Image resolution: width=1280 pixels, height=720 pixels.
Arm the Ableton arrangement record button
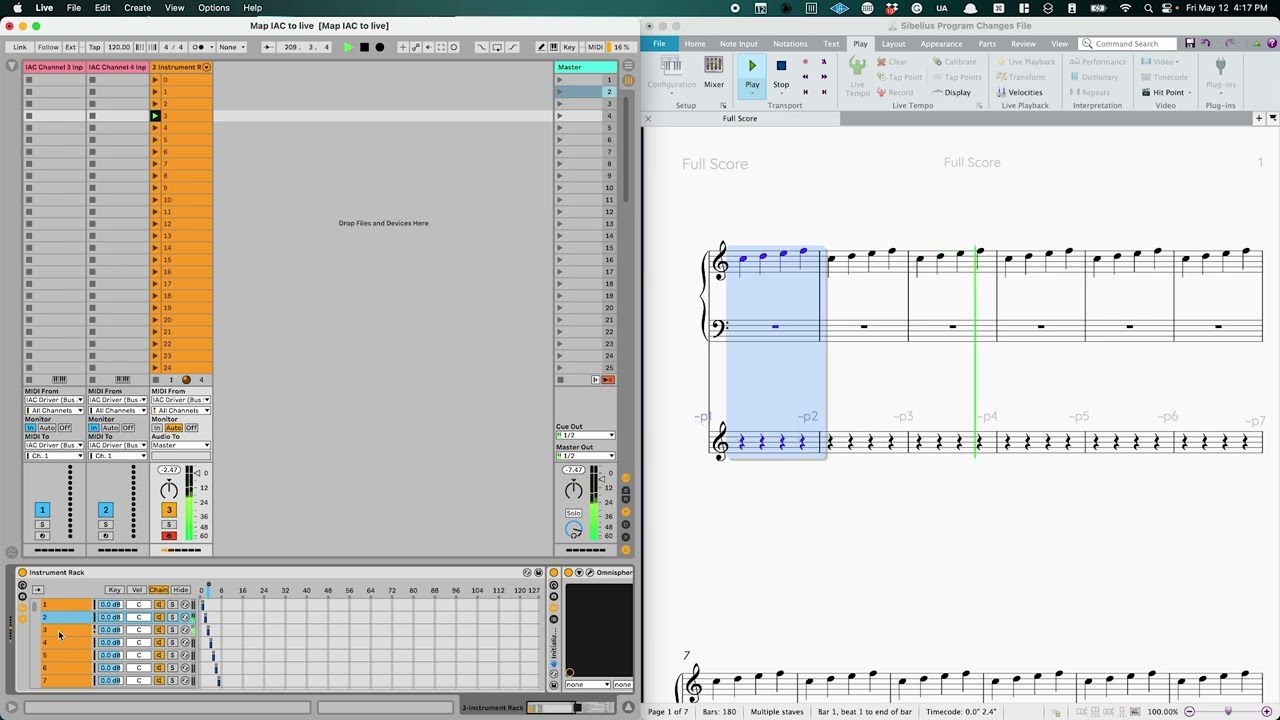coord(379,47)
